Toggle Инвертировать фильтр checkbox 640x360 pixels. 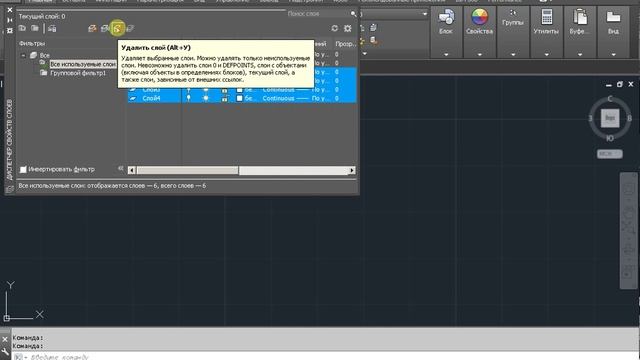(23, 169)
